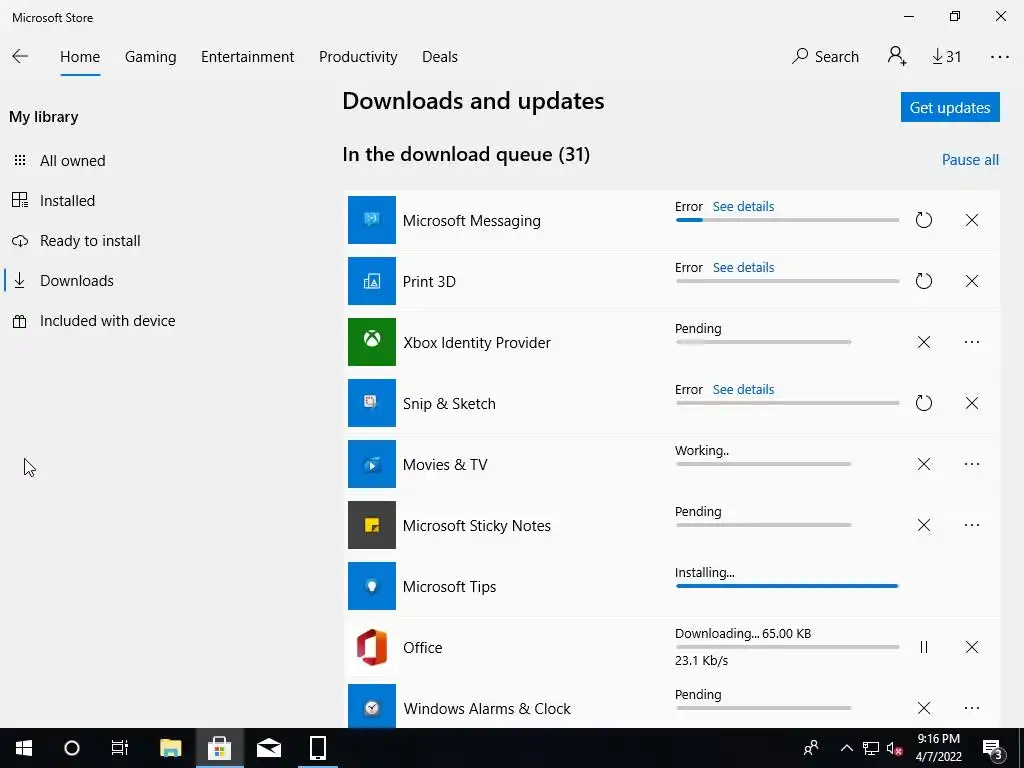
Task: Open the downloads indicator showing 31
Action: point(946,56)
